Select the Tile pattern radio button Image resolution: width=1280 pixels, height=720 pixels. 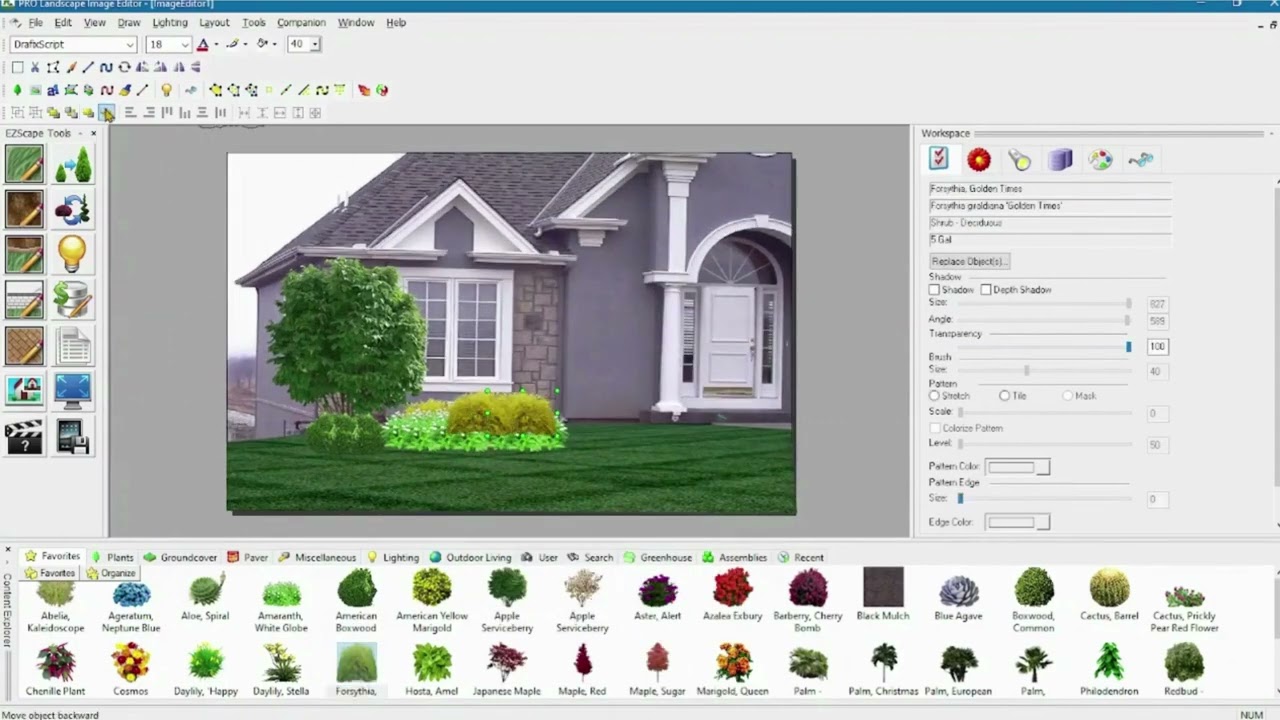pyautogui.click(x=1004, y=395)
